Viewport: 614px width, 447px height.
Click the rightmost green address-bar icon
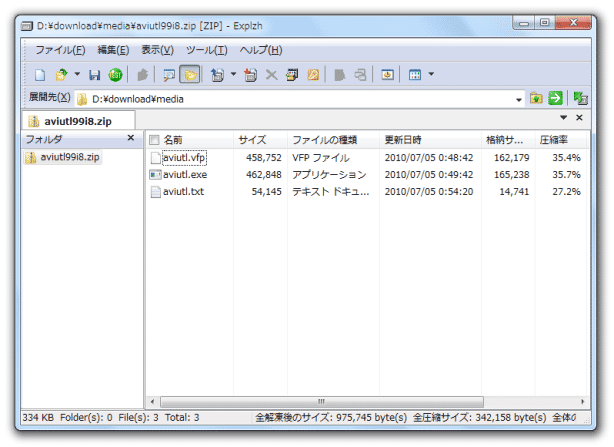click(x=580, y=98)
